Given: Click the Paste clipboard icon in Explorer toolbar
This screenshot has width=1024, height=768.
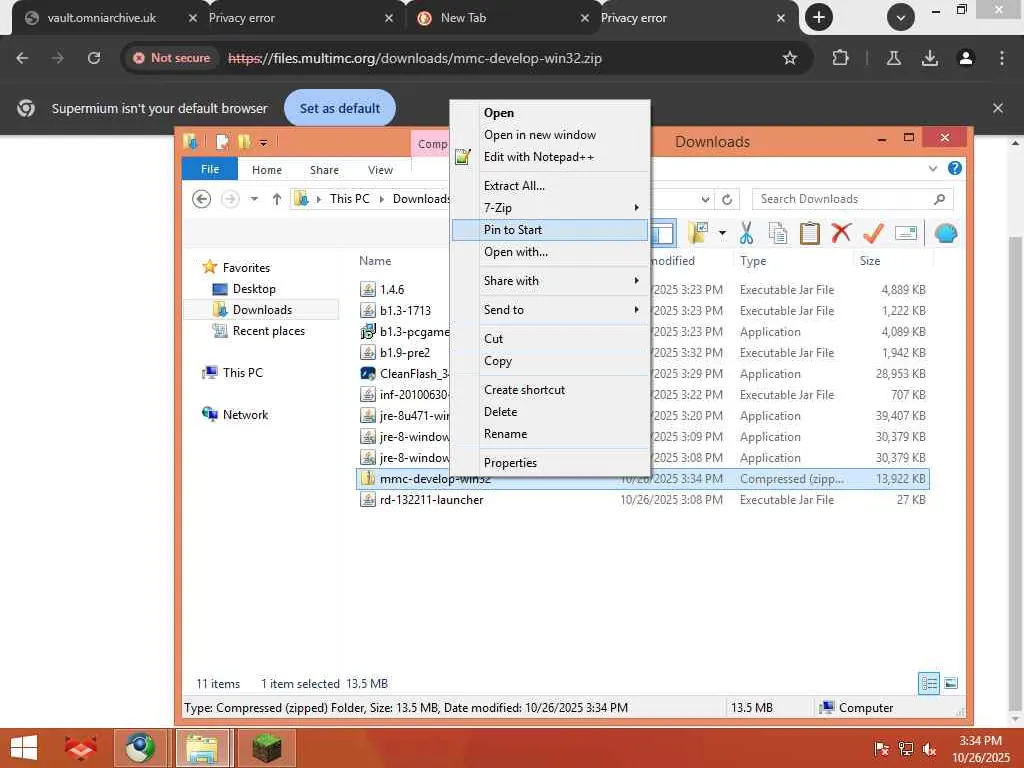Looking at the screenshot, I should point(809,233).
